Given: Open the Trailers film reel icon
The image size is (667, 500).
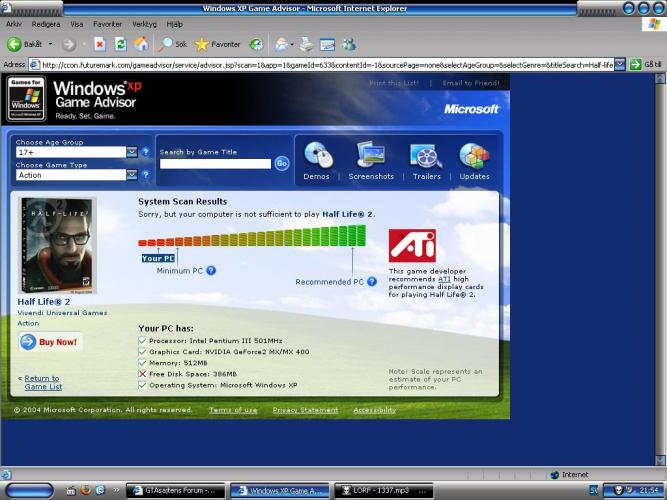Looking at the screenshot, I should (426, 156).
